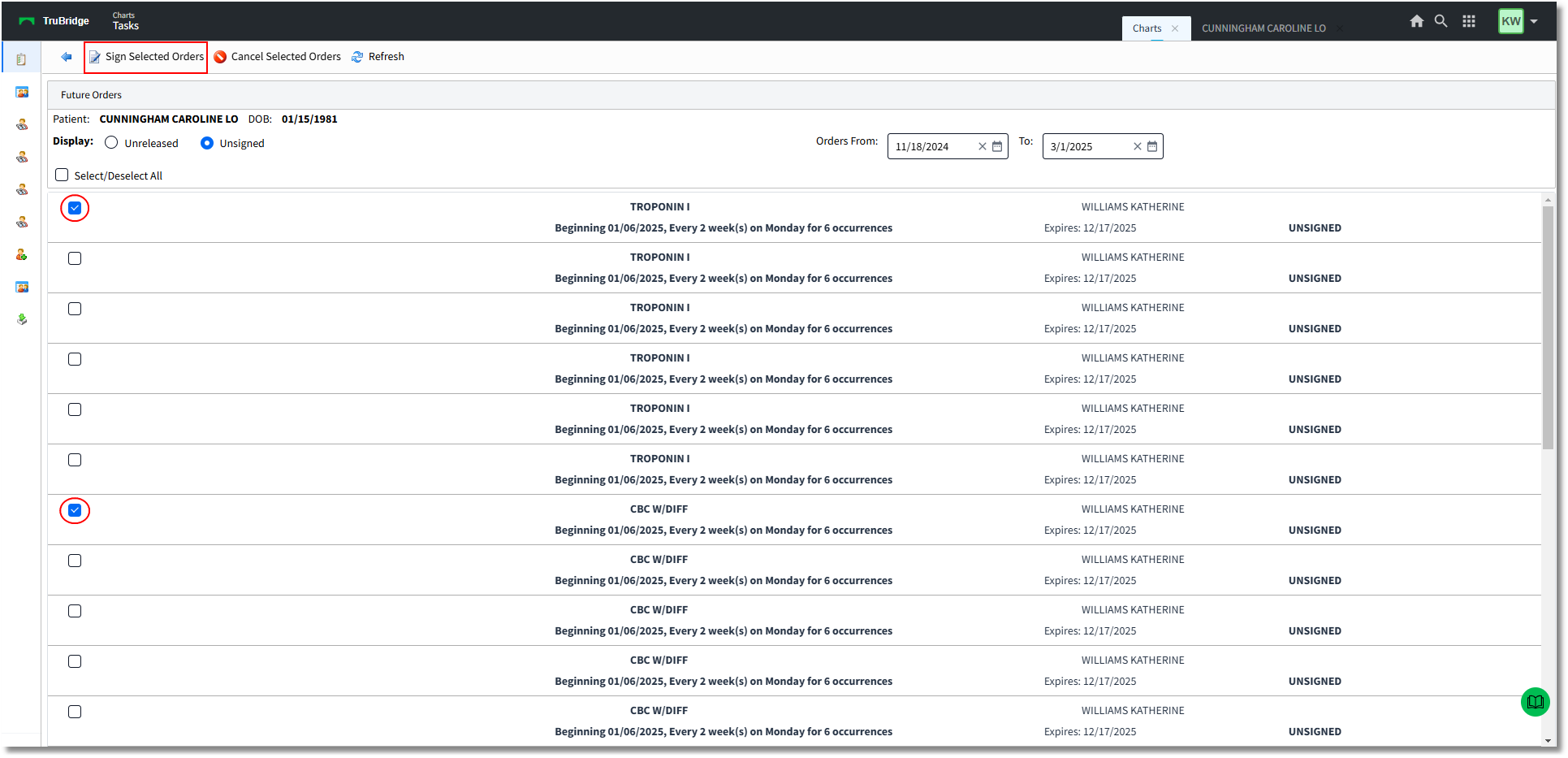The height and width of the screenshot is (758, 1568).
Task: Click the vertical scrollbar thumb
Action: point(1548,327)
